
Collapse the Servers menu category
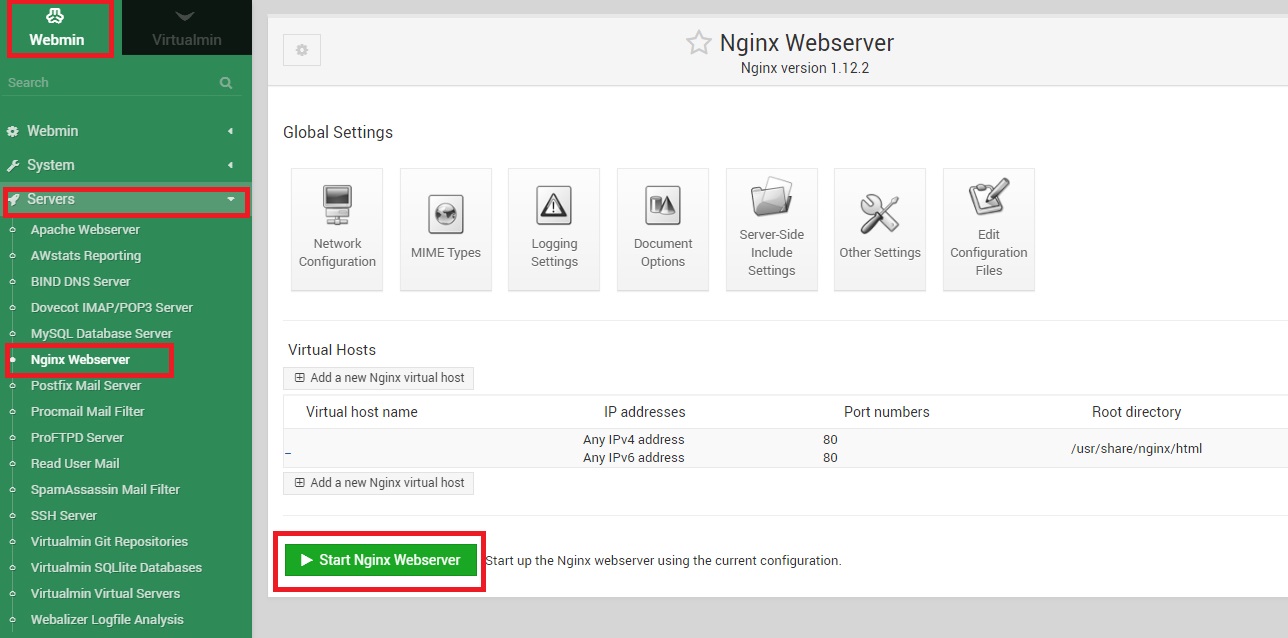coord(126,199)
